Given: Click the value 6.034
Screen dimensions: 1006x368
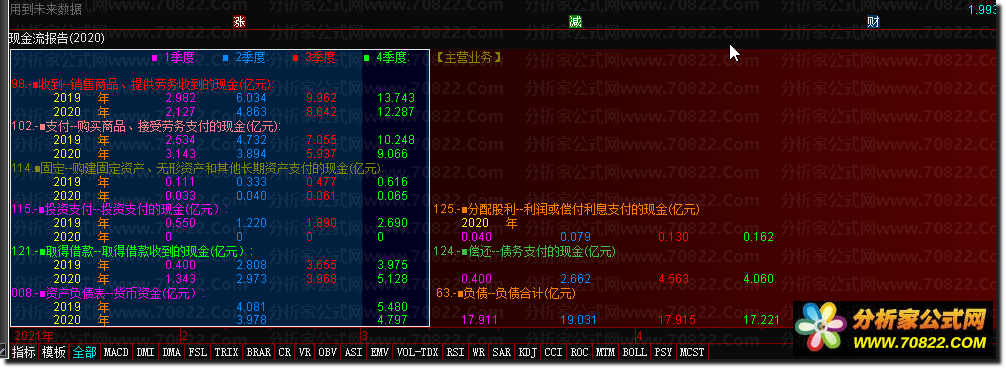Looking at the screenshot, I should click(x=251, y=98).
